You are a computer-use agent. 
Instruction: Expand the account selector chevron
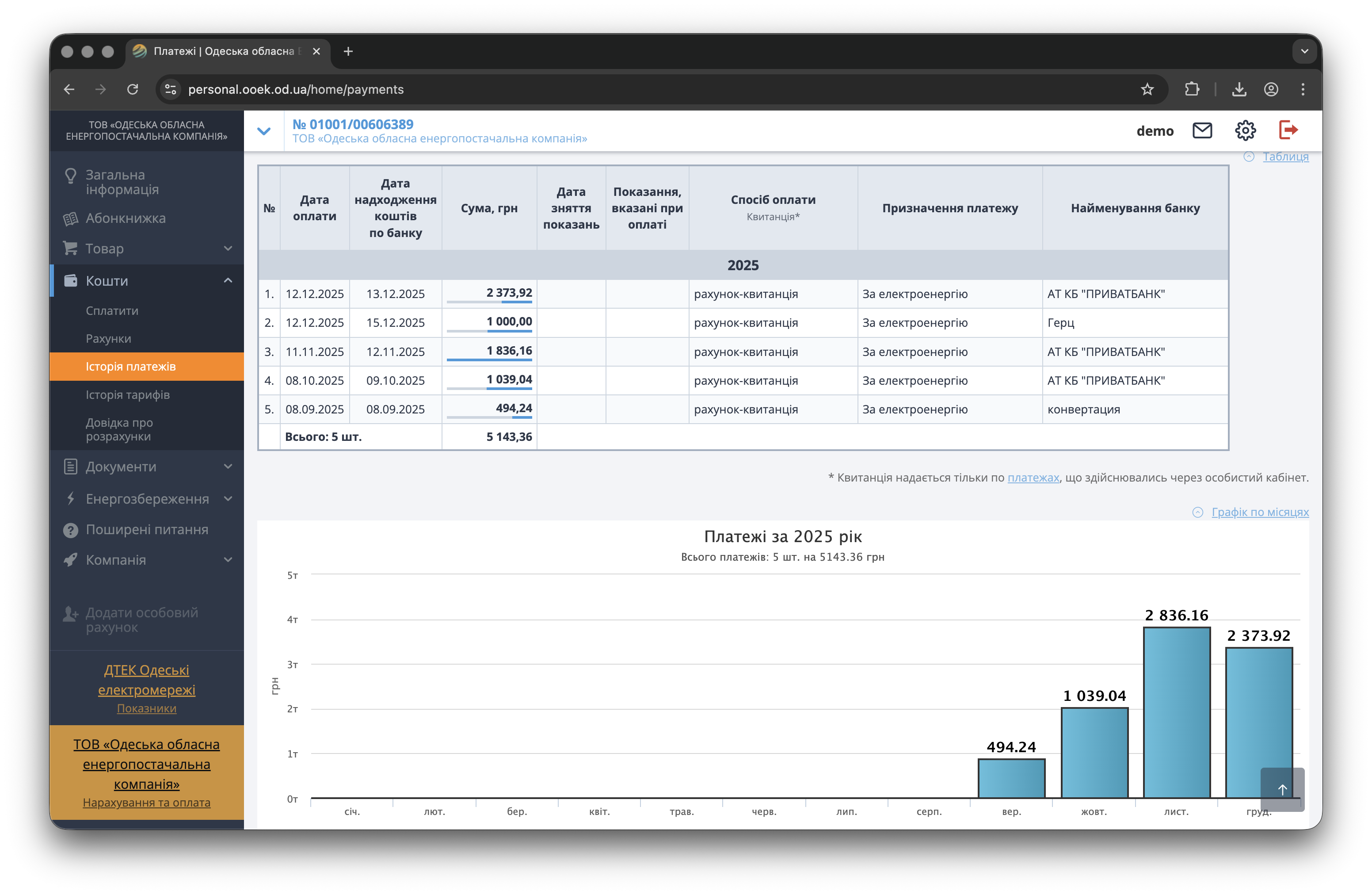click(264, 131)
